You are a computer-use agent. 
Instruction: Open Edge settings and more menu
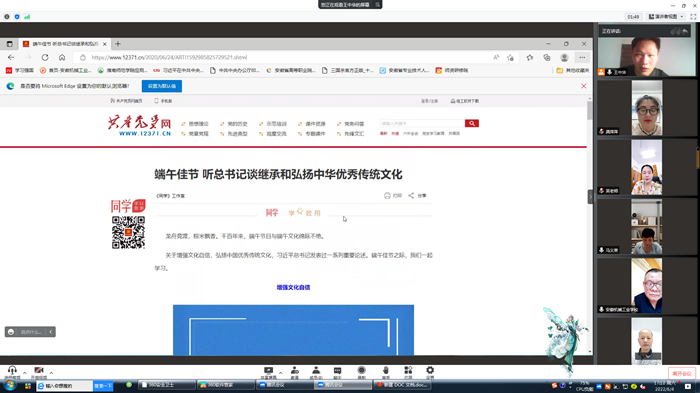tap(582, 57)
